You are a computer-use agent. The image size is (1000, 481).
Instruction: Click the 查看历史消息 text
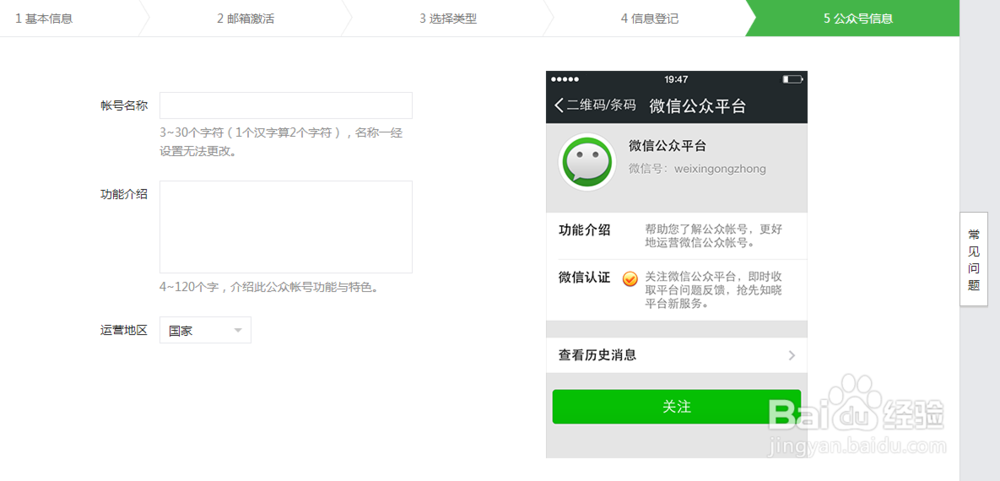coord(598,355)
